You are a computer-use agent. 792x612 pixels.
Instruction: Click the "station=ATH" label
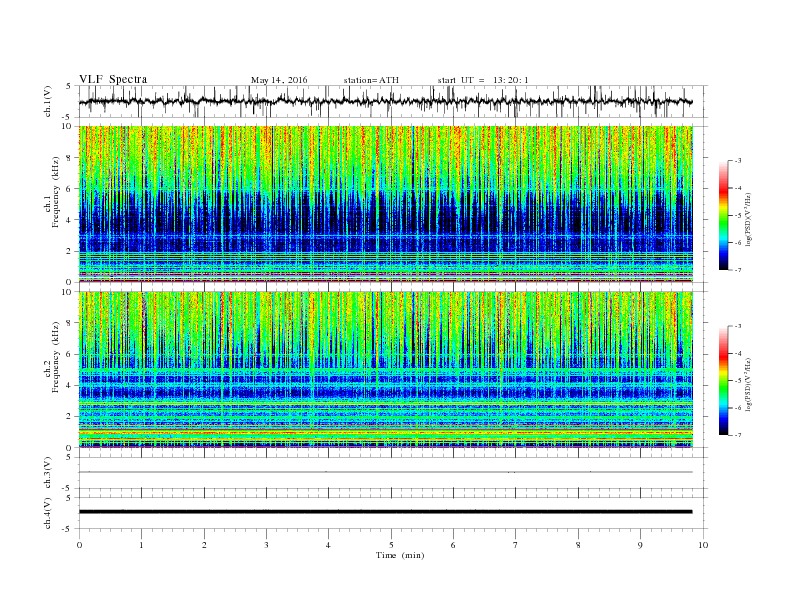coord(371,80)
